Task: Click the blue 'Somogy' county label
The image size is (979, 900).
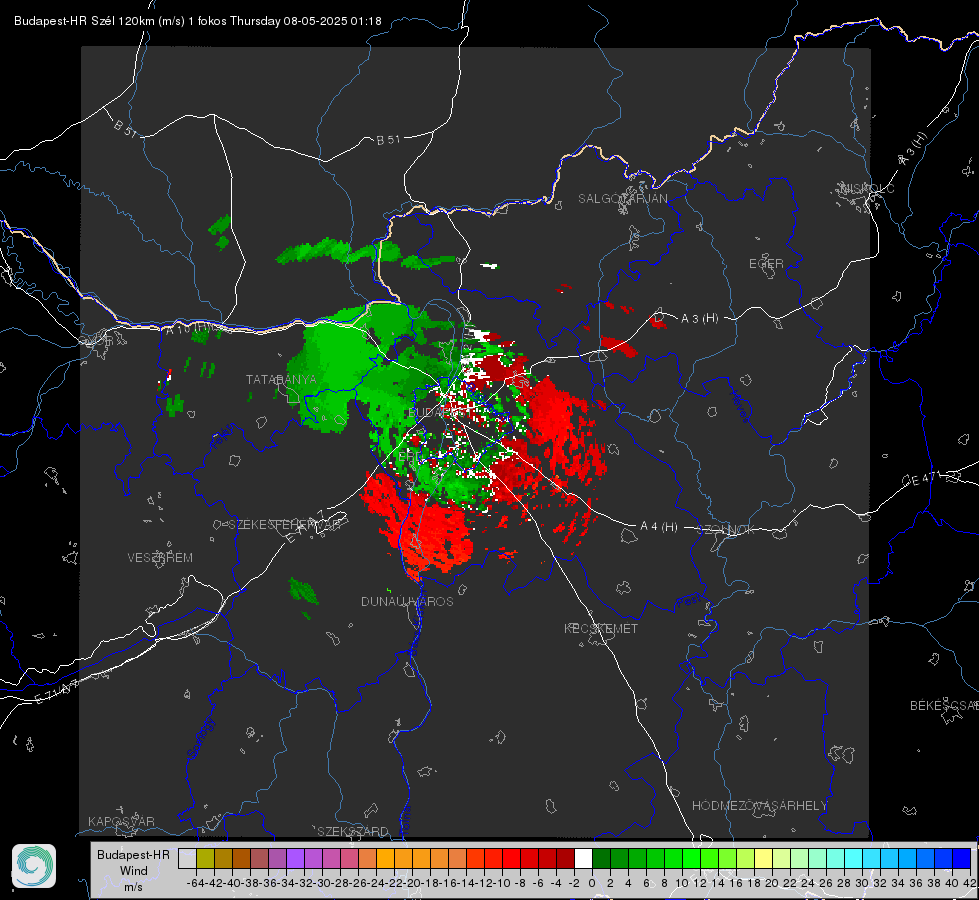Action: click(x=200, y=738)
